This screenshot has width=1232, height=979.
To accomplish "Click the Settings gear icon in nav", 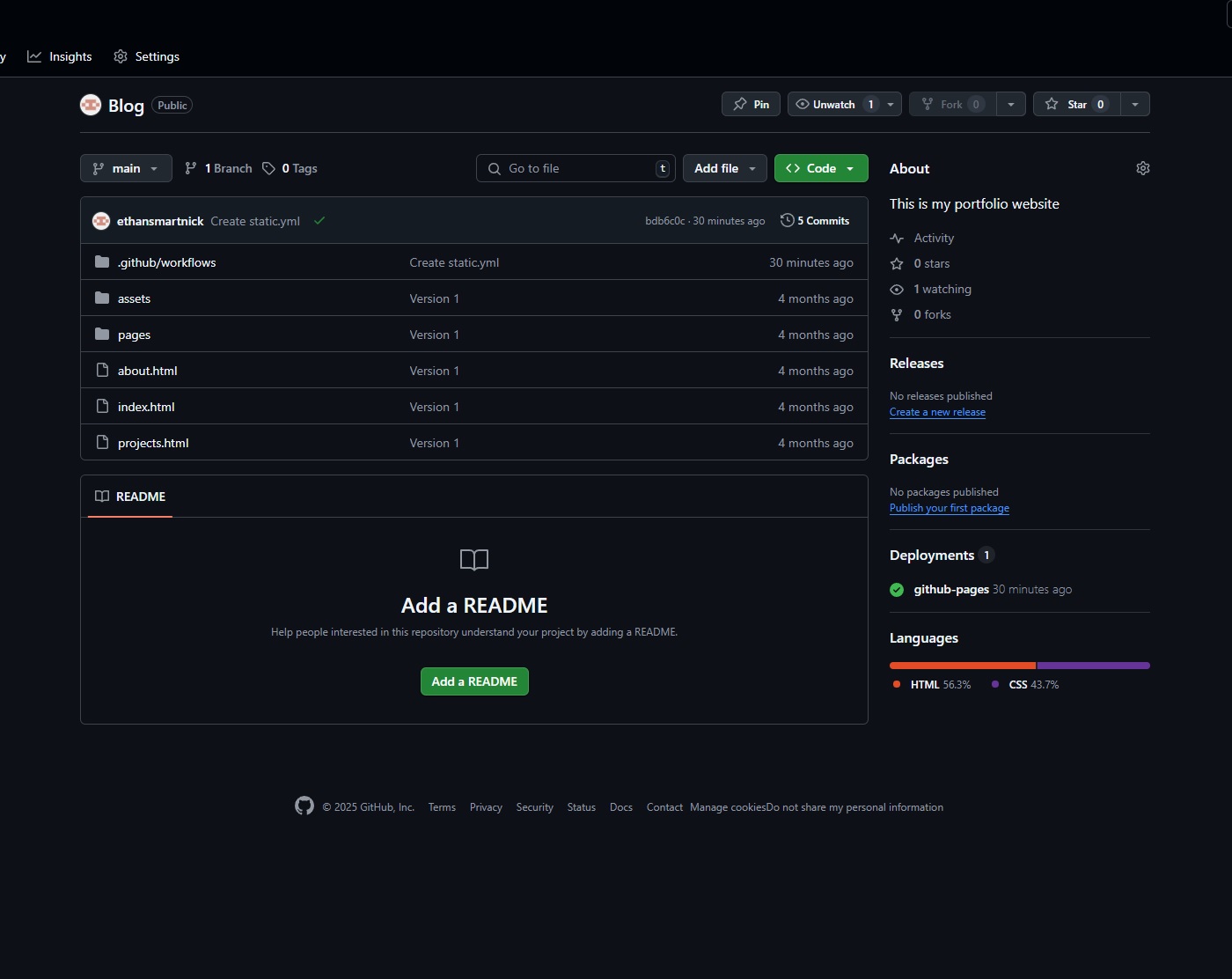I will (121, 56).
